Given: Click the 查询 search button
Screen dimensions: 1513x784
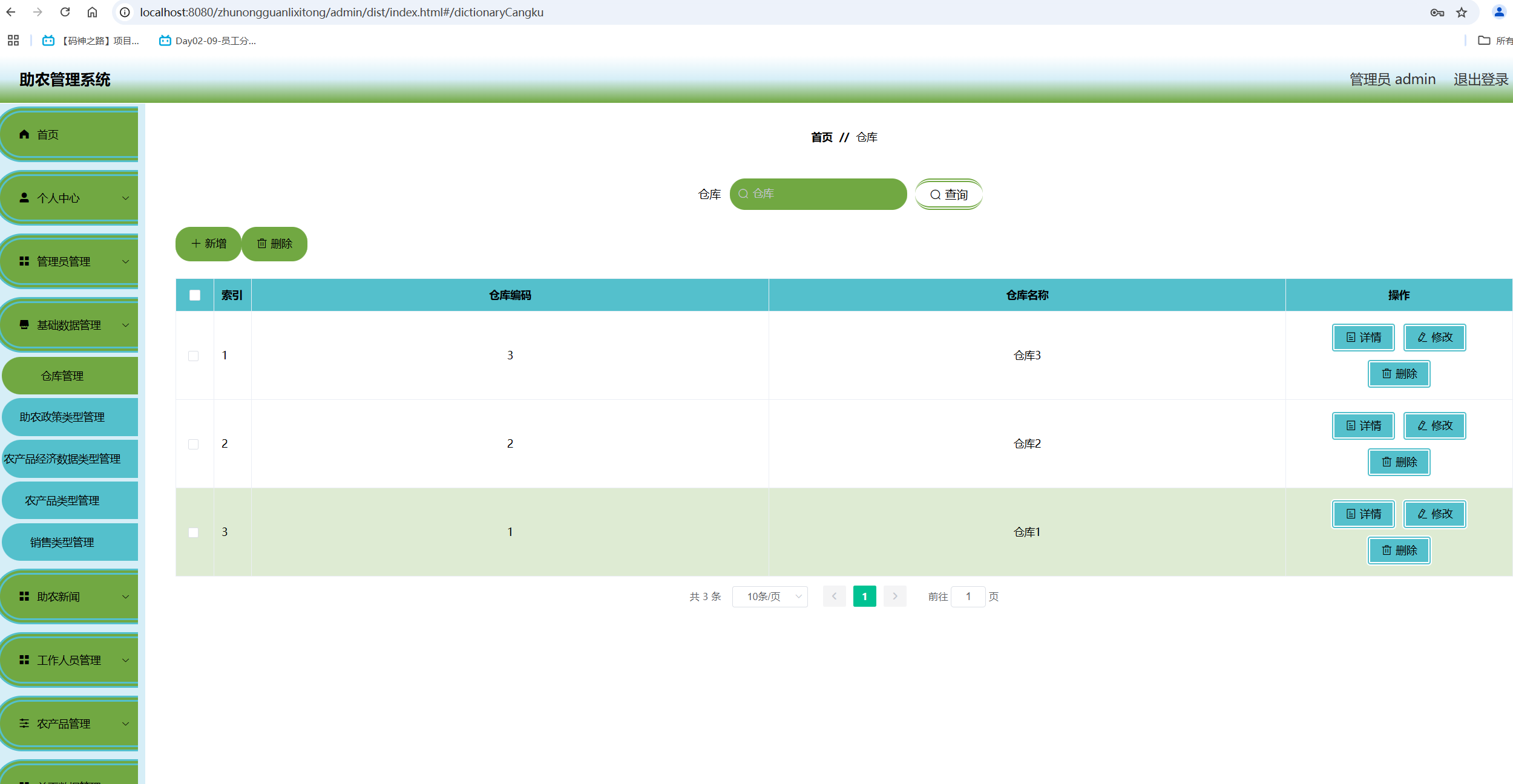Looking at the screenshot, I should (948, 194).
